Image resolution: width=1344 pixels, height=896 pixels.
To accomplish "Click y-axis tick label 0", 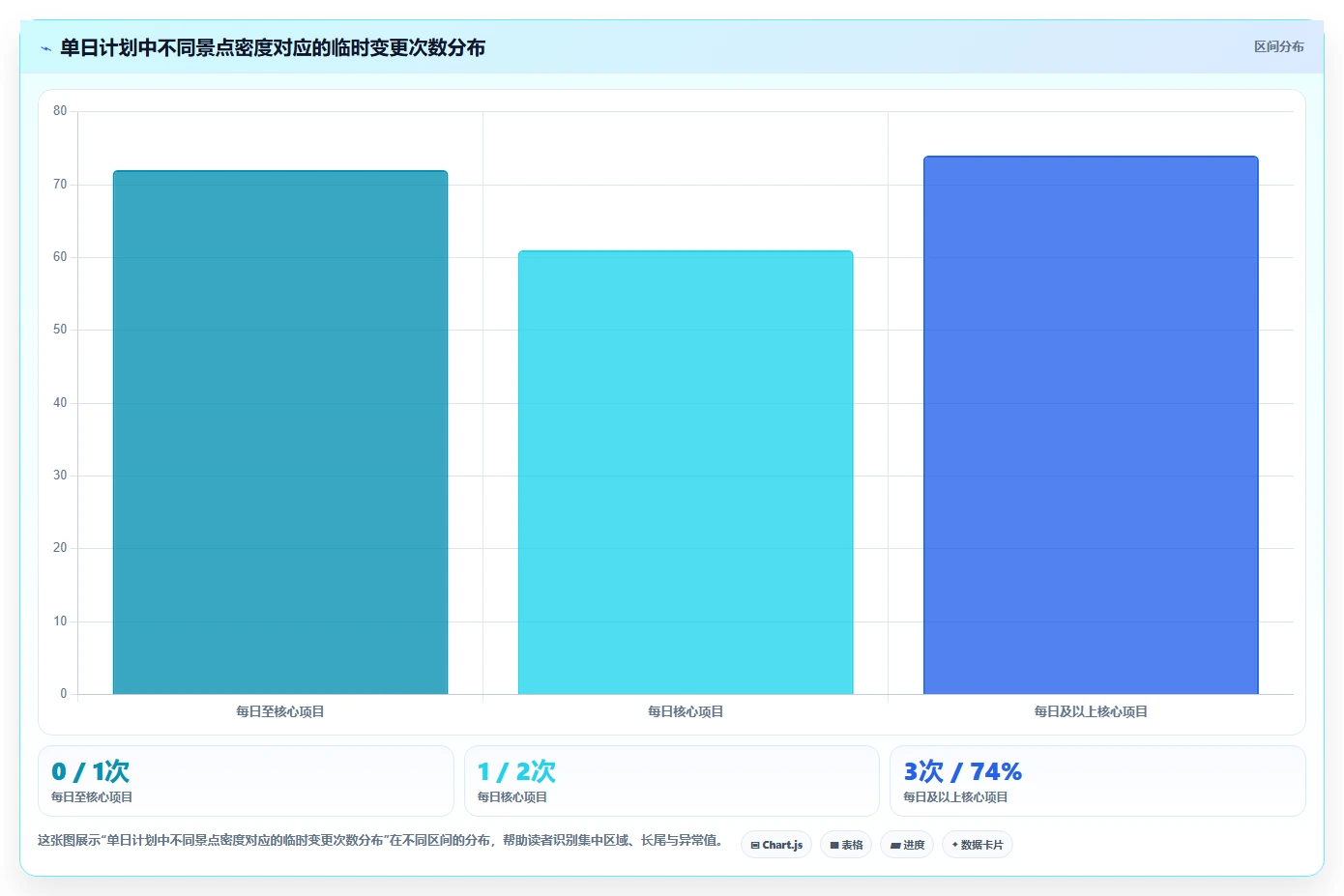I will [64, 694].
